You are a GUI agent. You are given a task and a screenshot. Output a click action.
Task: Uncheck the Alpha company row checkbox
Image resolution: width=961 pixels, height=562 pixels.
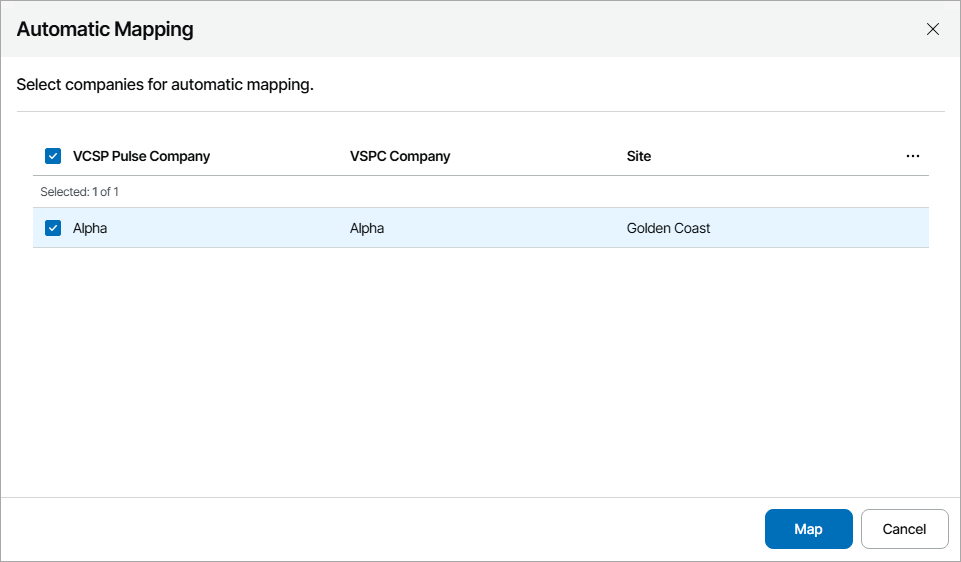pyautogui.click(x=53, y=228)
